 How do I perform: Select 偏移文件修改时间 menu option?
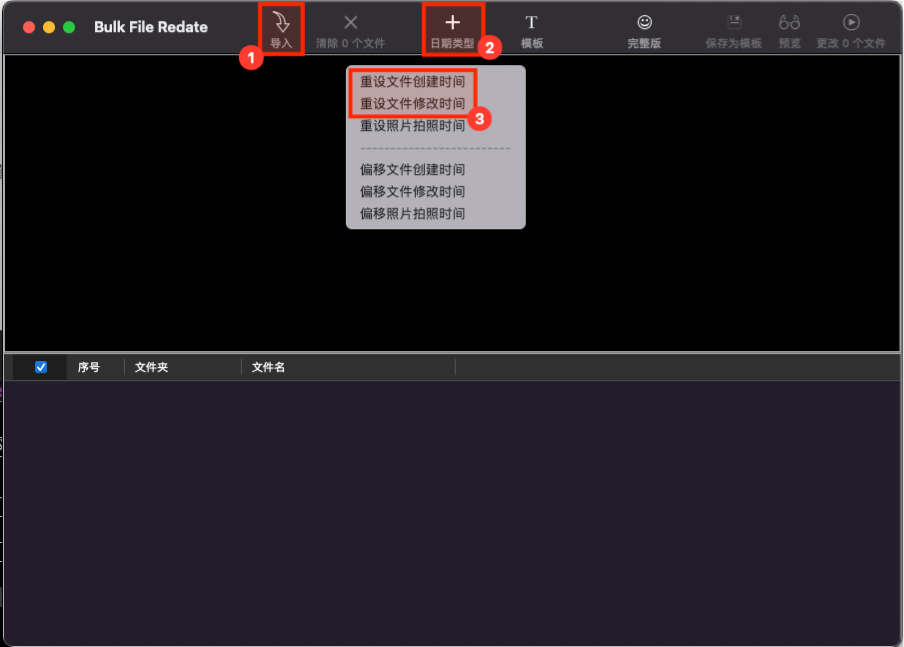point(412,191)
